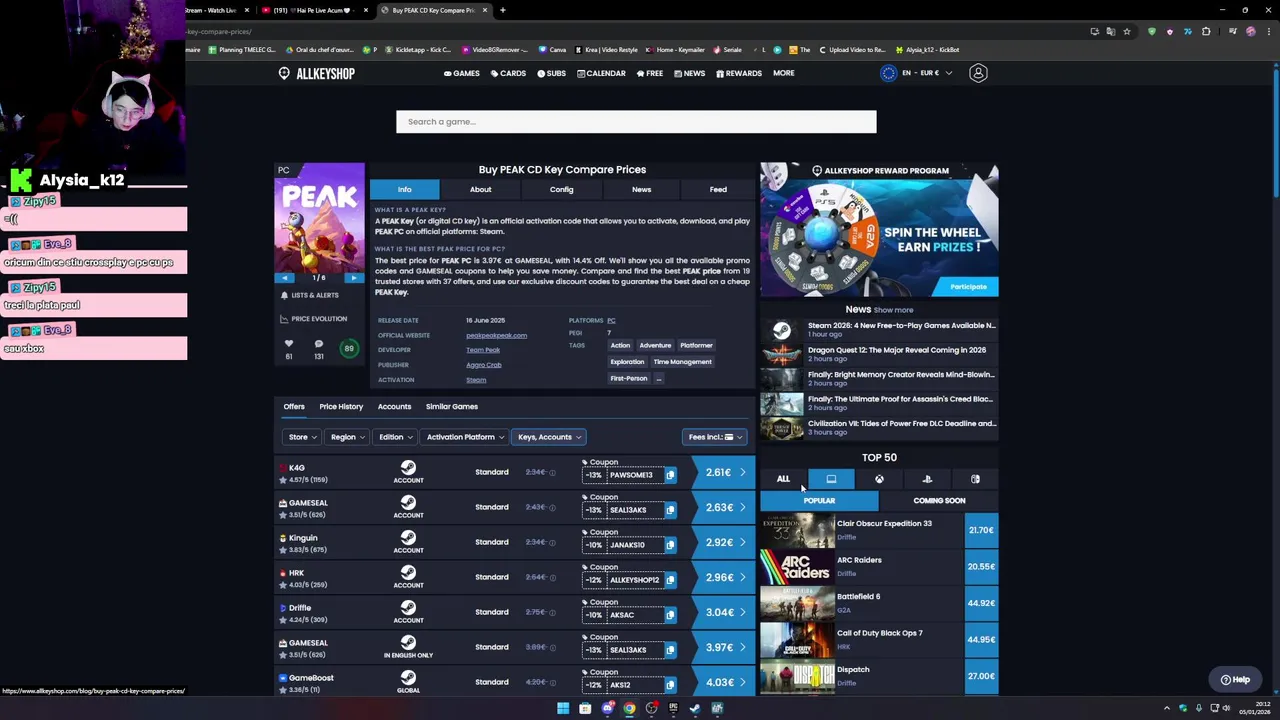Click Participate on the reward wheel banner
Image resolution: width=1280 pixels, height=720 pixels.
(968, 287)
